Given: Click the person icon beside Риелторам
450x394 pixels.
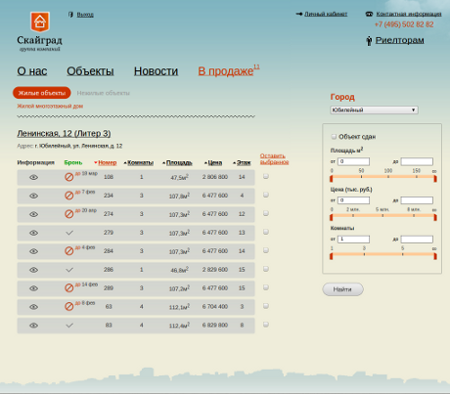Looking at the screenshot, I should point(369,41).
